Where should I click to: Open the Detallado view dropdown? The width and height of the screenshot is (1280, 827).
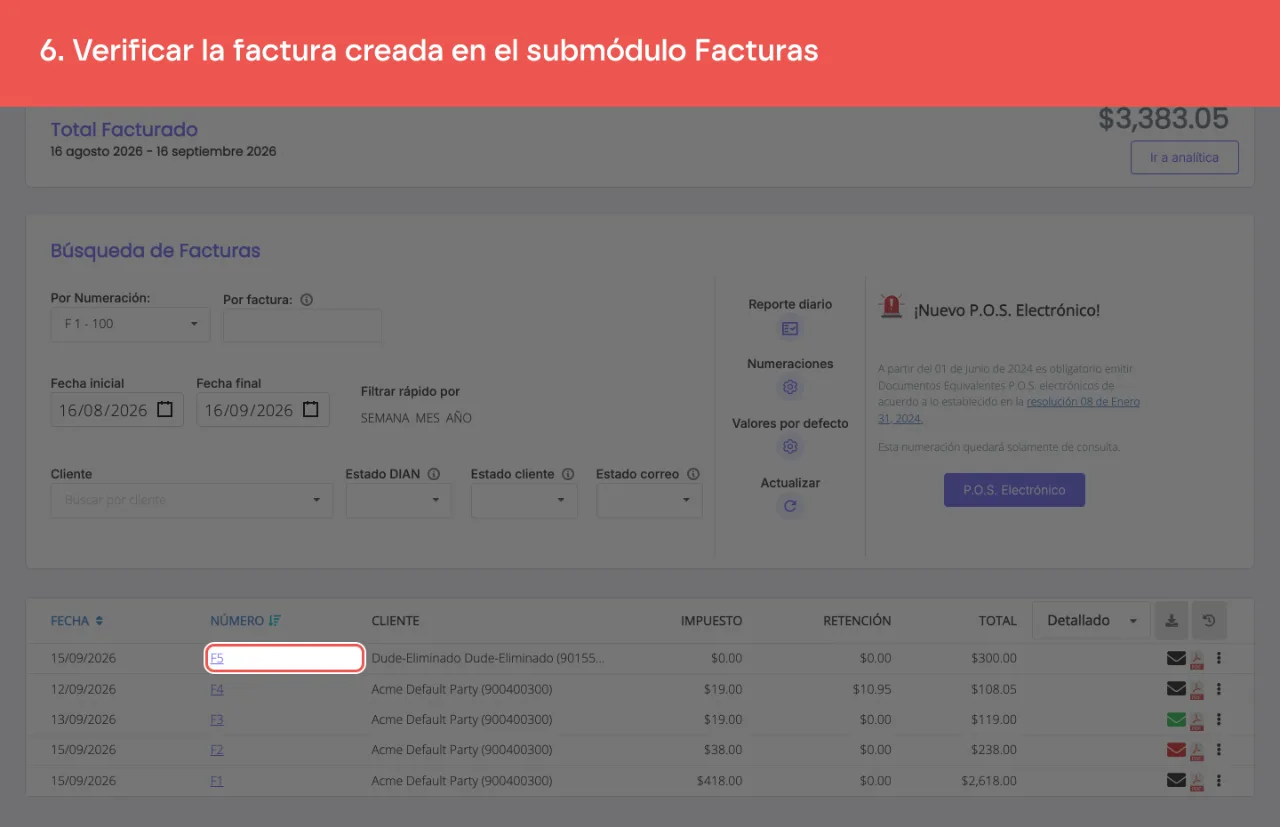1091,621
